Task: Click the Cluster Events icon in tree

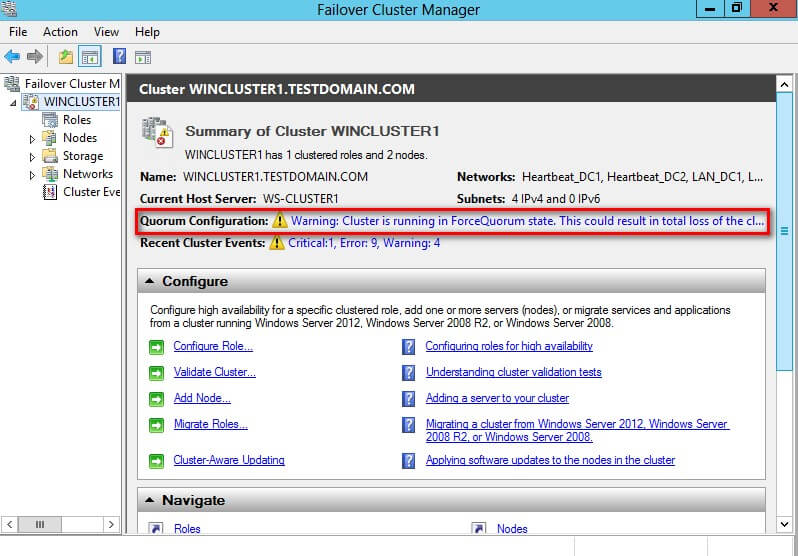Action: (x=50, y=192)
